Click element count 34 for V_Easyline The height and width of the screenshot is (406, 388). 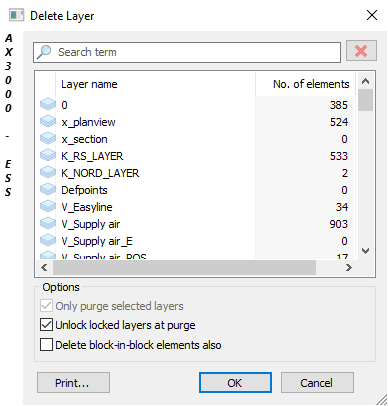coord(342,207)
